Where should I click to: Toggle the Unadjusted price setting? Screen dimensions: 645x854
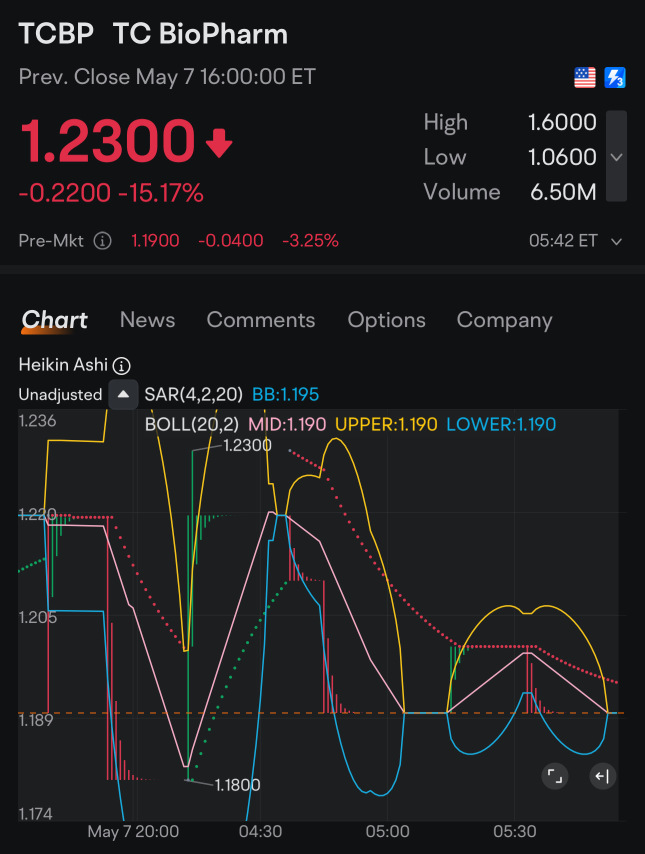coord(60,395)
